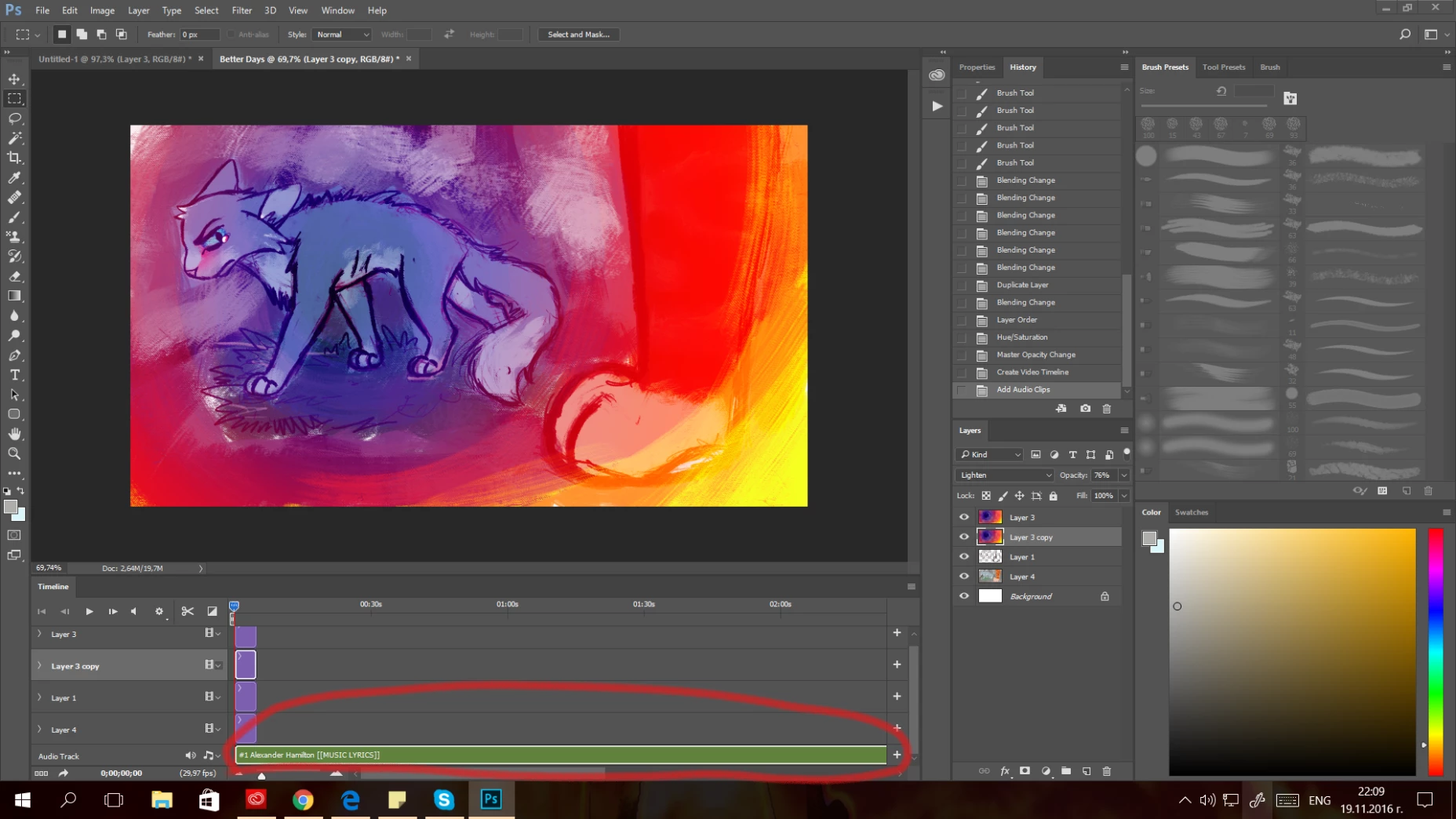Expand Layer 1 track in timeline
The width and height of the screenshot is (1456, 819).
click(39, 697)
